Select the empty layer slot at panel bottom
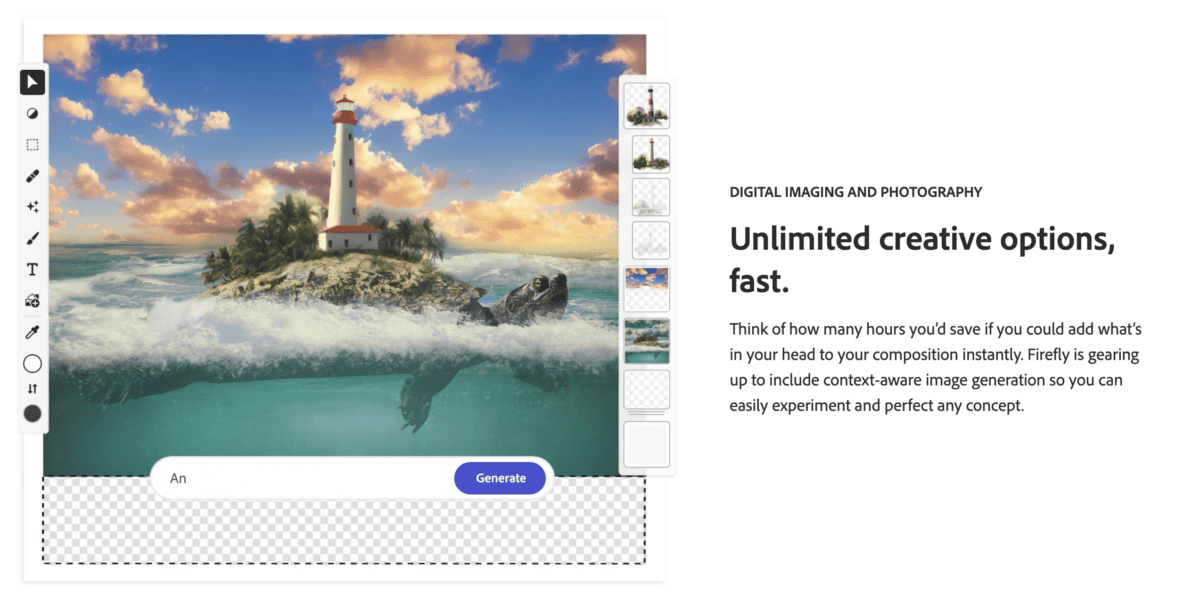Image resolution: width=1200 pixels, height=606 pixels. [646, 443]
